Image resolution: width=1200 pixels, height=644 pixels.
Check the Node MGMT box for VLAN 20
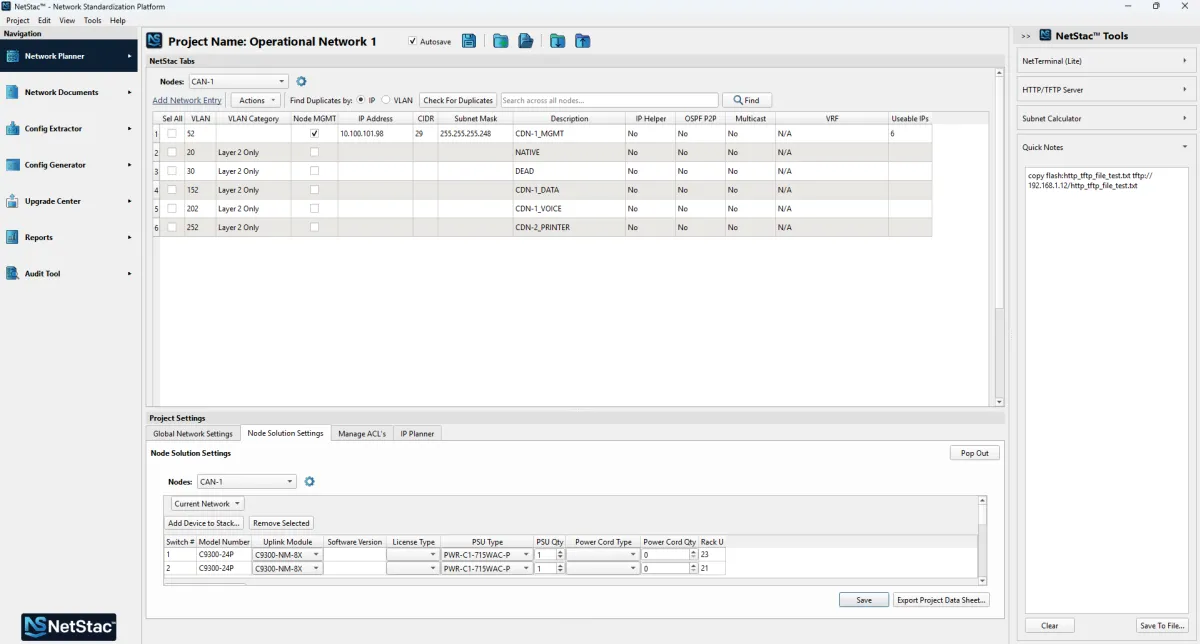pyautogui.click(x=314, y=152)
